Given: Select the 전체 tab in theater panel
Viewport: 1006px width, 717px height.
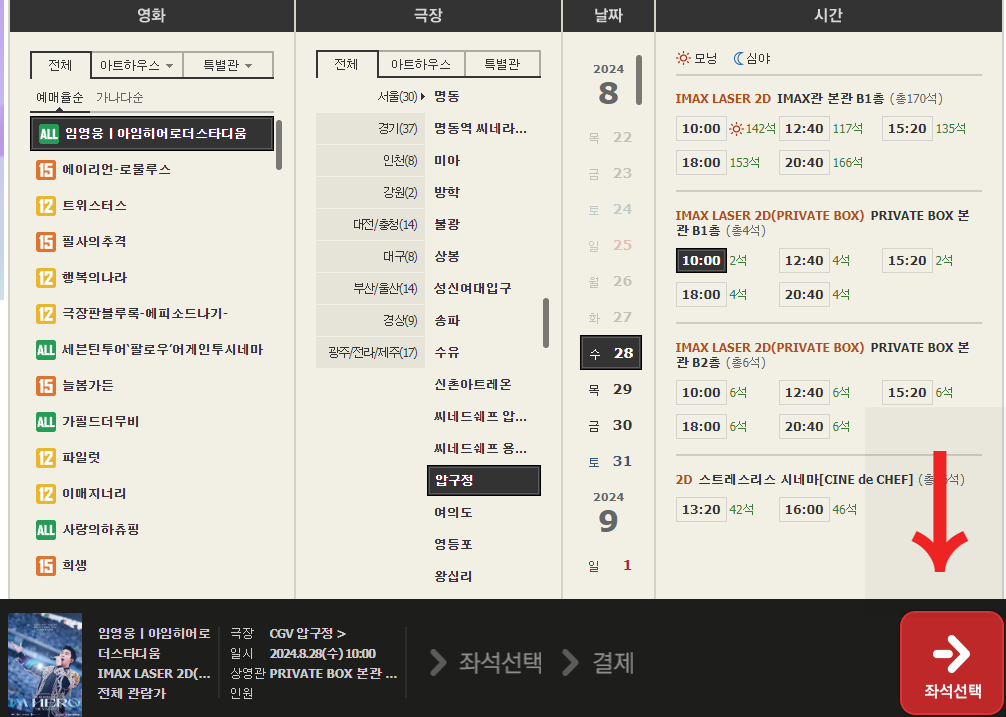Looking at the screenshot, I should 347,64.
